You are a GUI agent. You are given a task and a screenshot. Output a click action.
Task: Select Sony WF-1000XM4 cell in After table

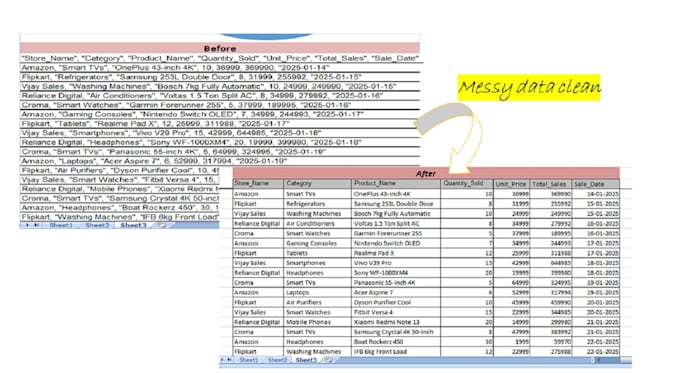click(x=396, y=273)
